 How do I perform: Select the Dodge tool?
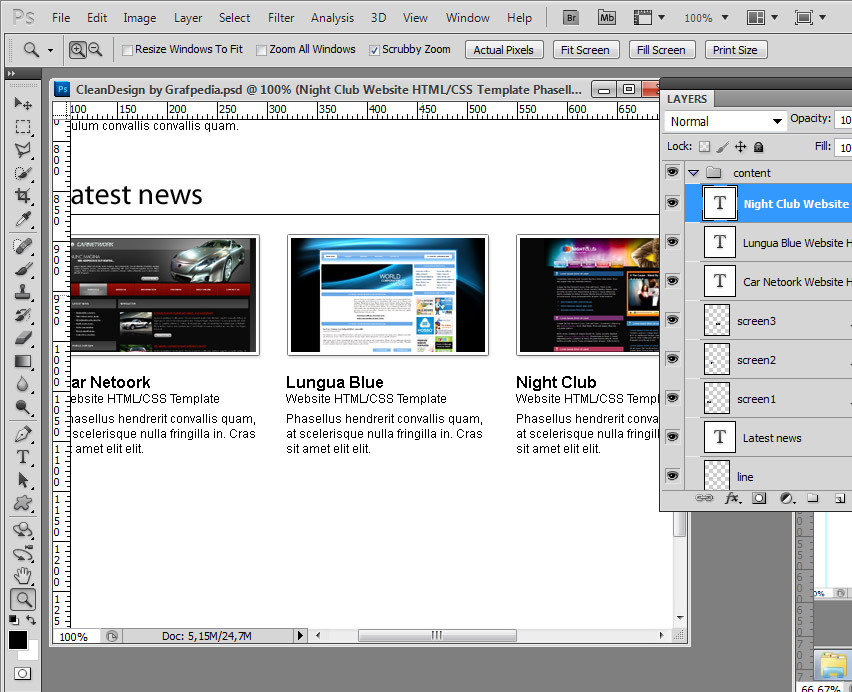click(x=23, y=407)
